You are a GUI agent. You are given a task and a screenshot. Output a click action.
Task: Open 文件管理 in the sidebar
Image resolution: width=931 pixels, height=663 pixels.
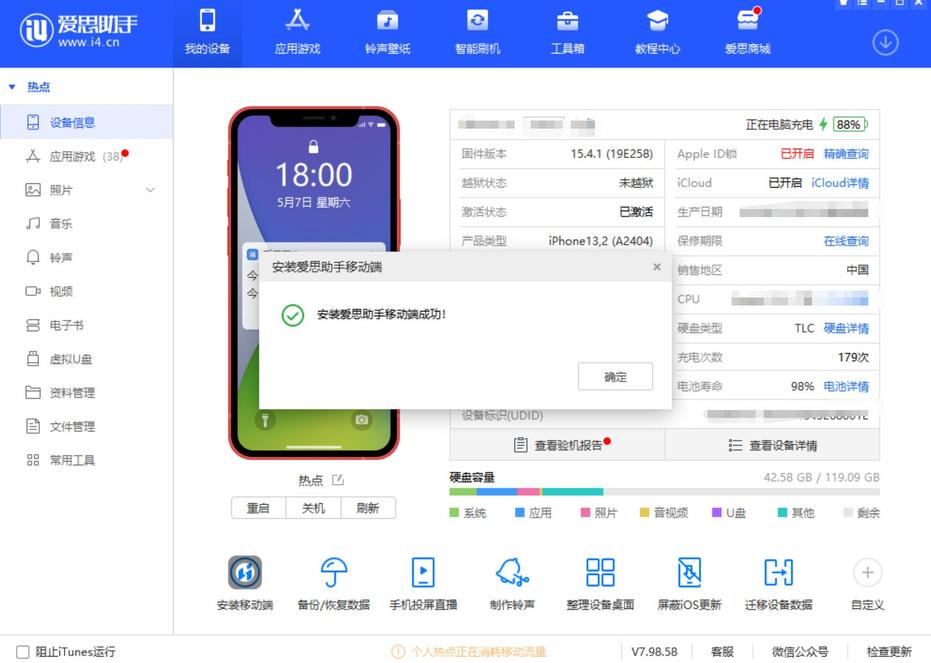click(x=87, y=427)
